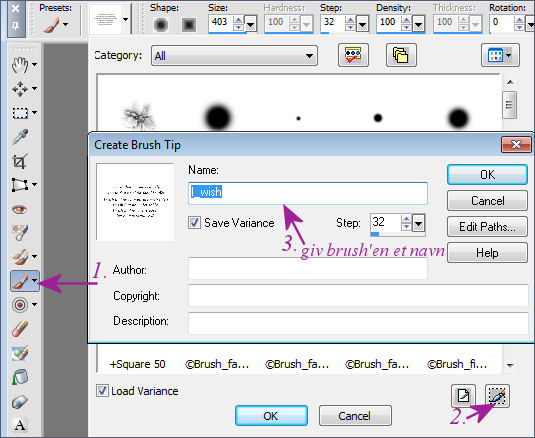Click OK in Create Brush Tip dialog
The width and height of the screenshot is (535, 438).
(487, 175)
